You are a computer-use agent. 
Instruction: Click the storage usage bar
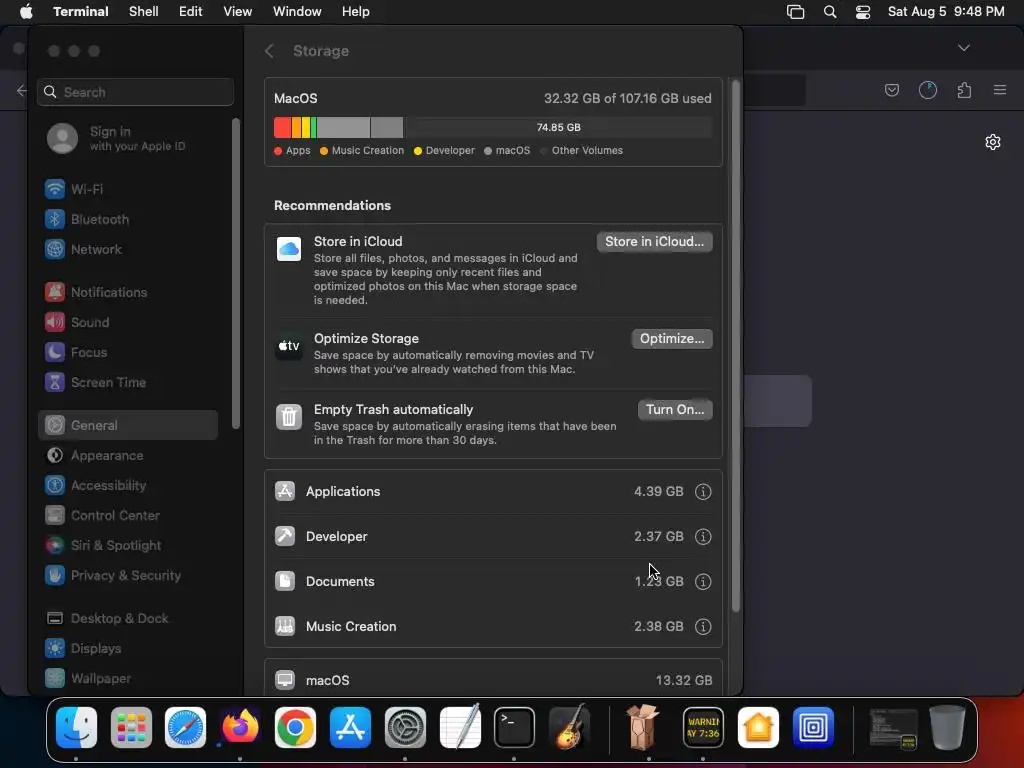click(x=493, y=127)
